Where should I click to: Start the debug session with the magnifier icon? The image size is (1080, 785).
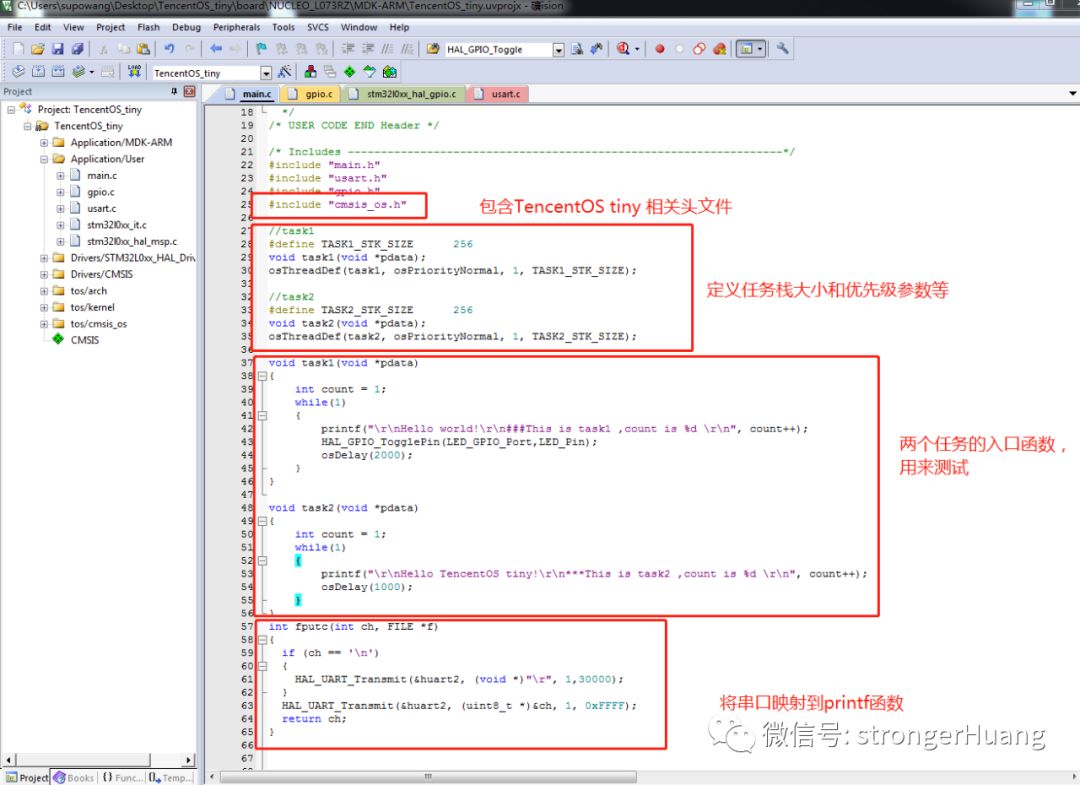[623, 49]
